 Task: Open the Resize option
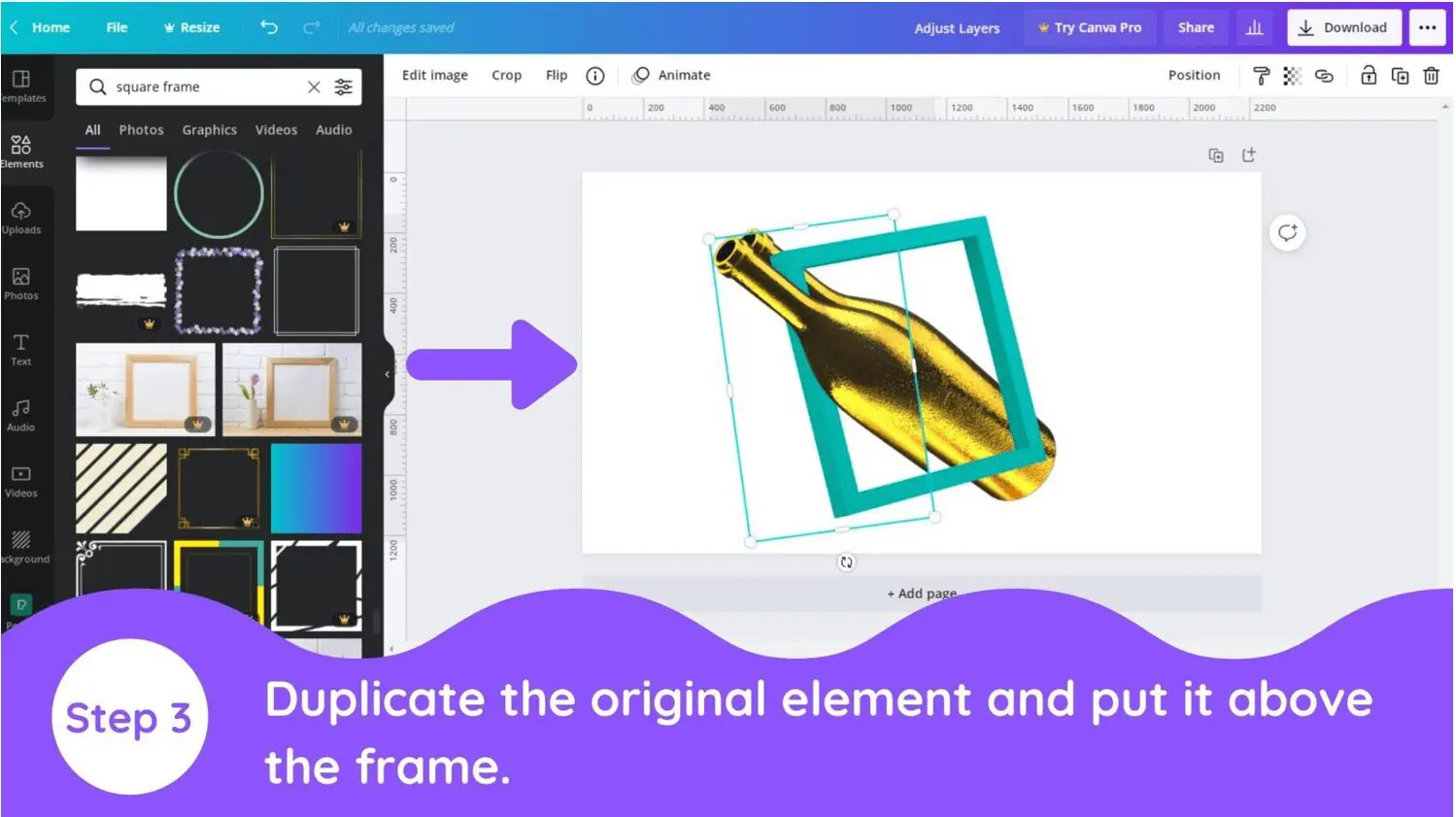click(x=191, y=27)
